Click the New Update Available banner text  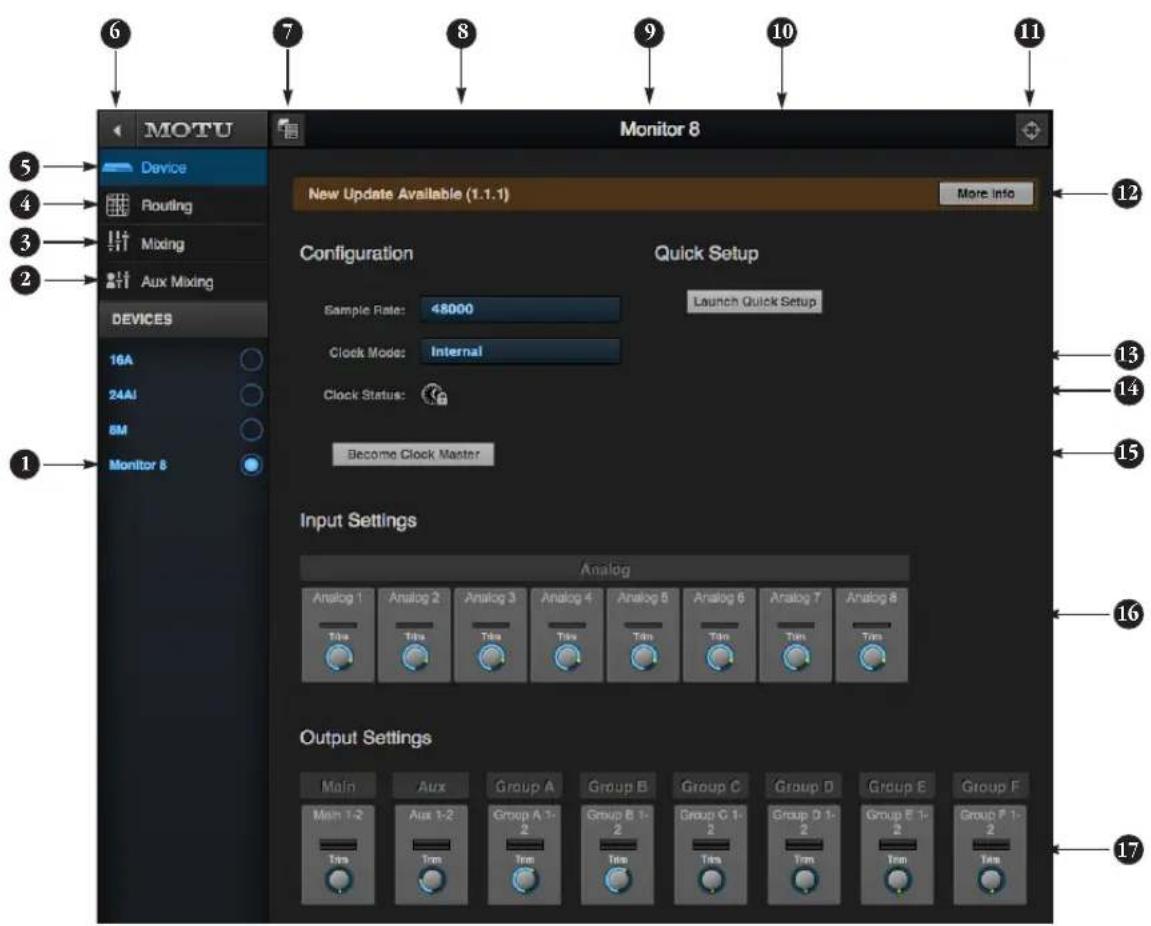coord(409,194)
